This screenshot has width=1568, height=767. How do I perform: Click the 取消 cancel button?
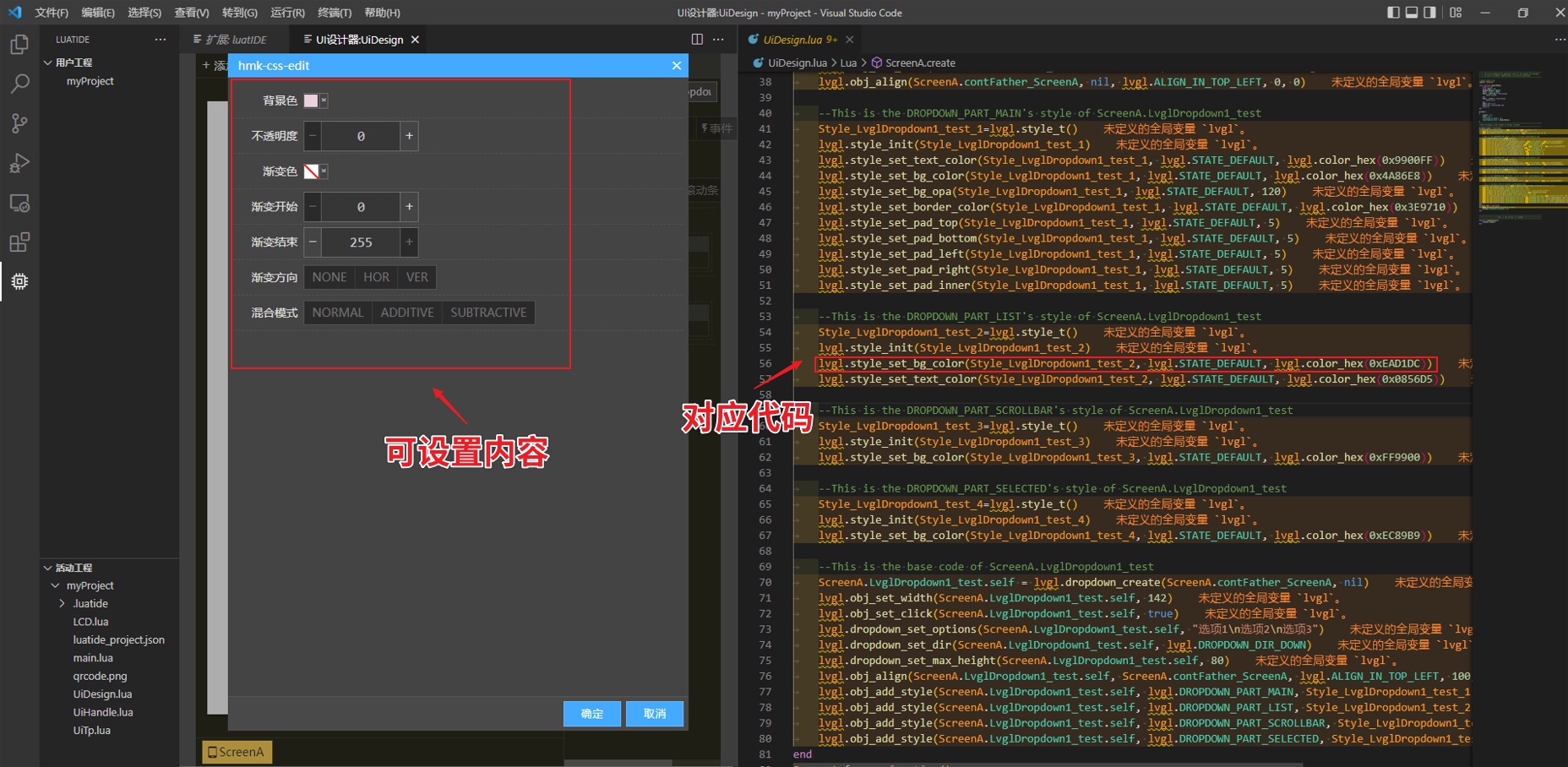click(x=655, y=714)
